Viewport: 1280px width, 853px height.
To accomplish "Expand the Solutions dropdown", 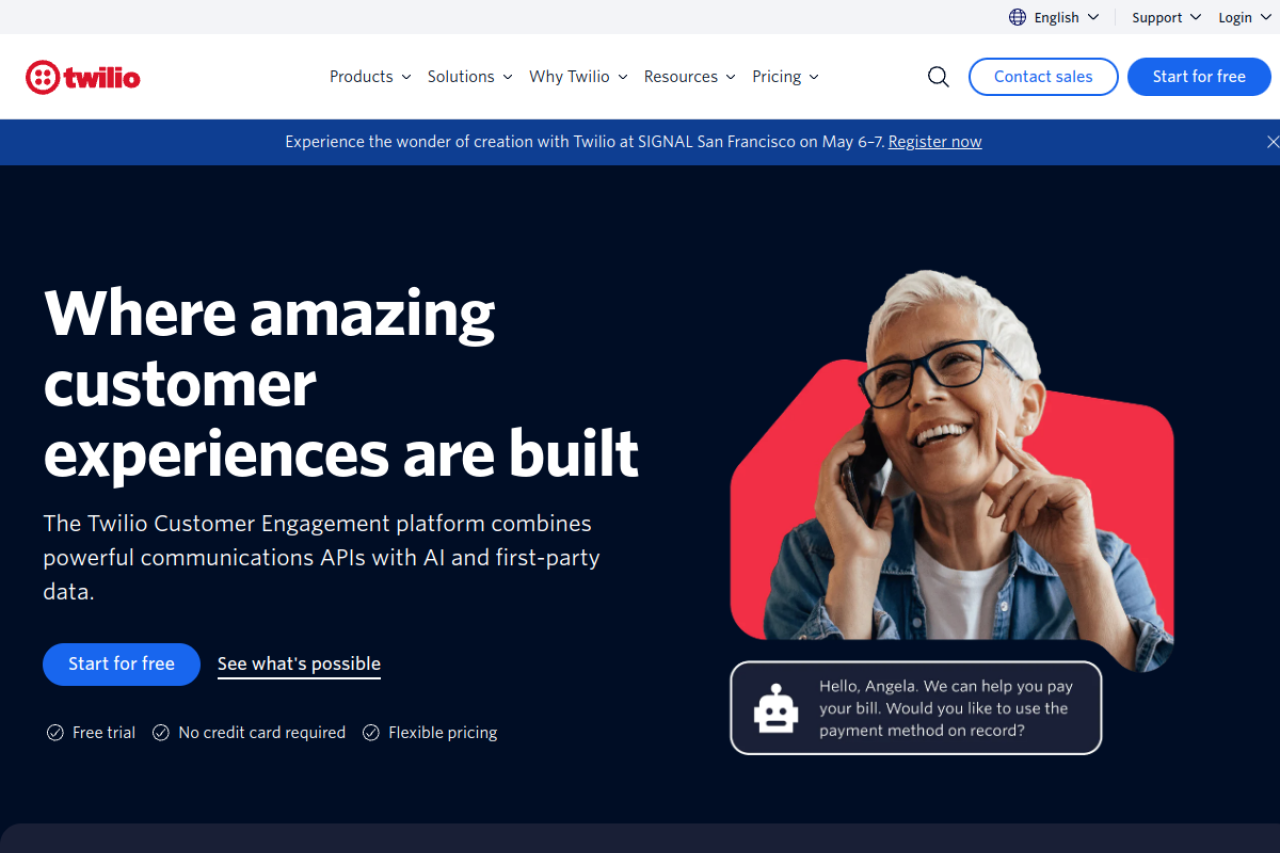I will (470, 77).
